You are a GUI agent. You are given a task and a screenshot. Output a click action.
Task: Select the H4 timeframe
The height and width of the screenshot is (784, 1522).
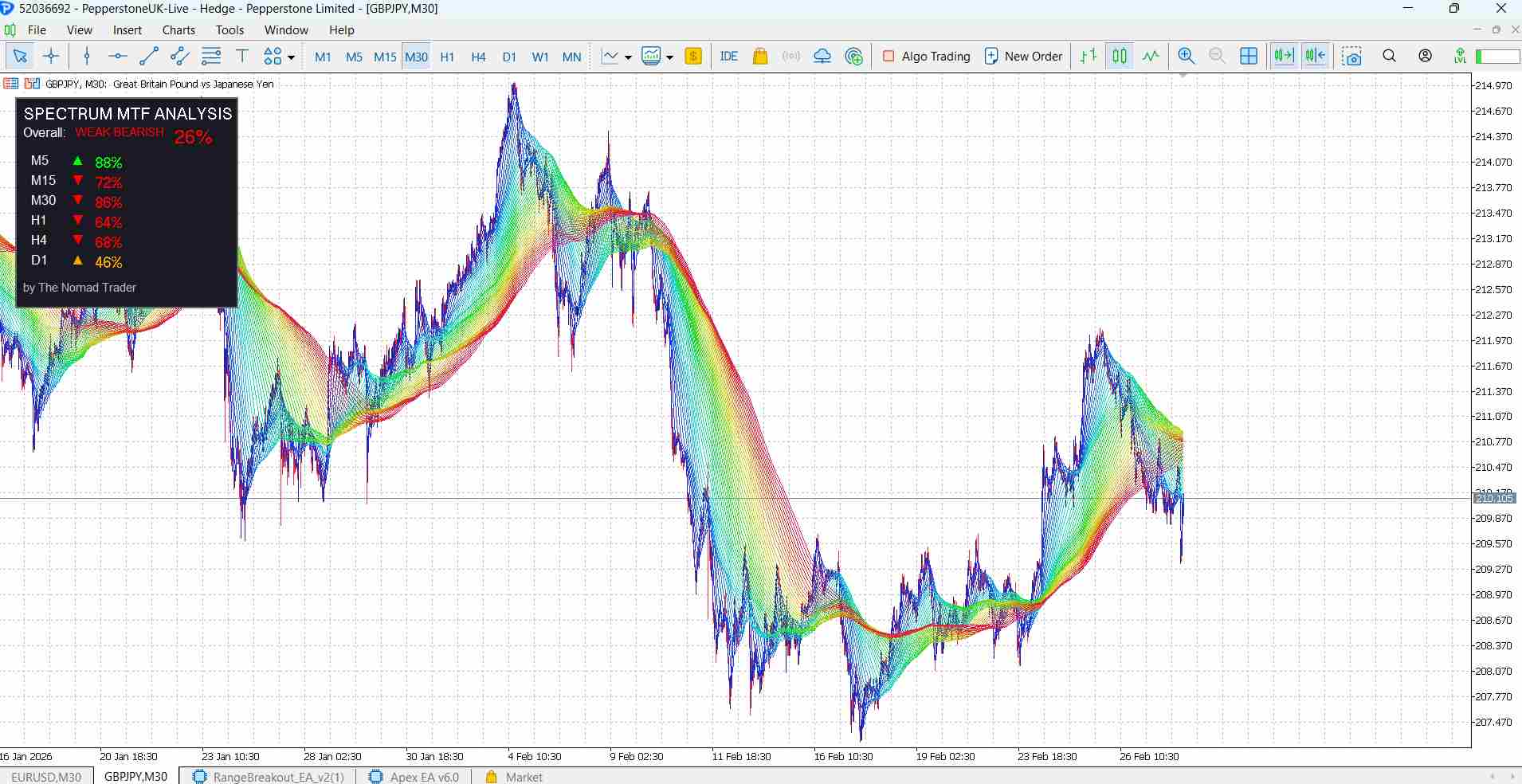477,56
